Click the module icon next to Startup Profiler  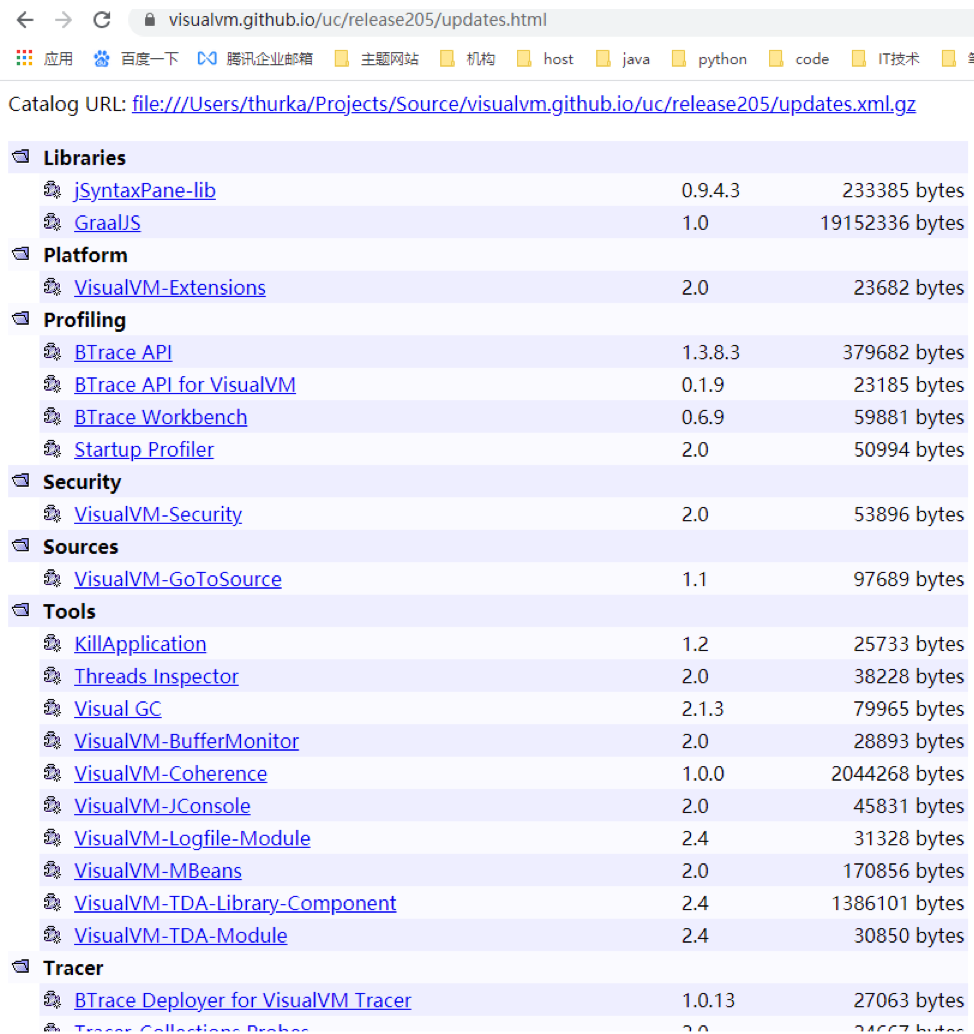pos(52,449)
